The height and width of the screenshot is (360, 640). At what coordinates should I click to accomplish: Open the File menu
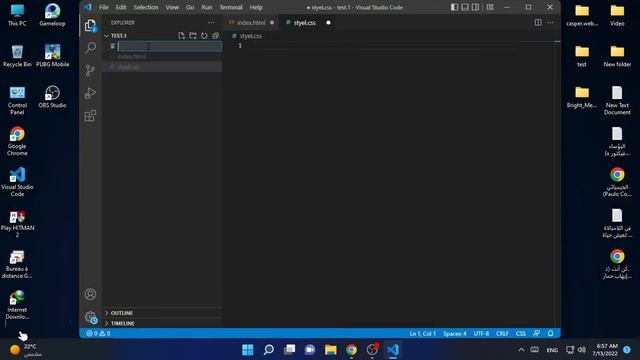pyautogui.click(x=104, y=7)
